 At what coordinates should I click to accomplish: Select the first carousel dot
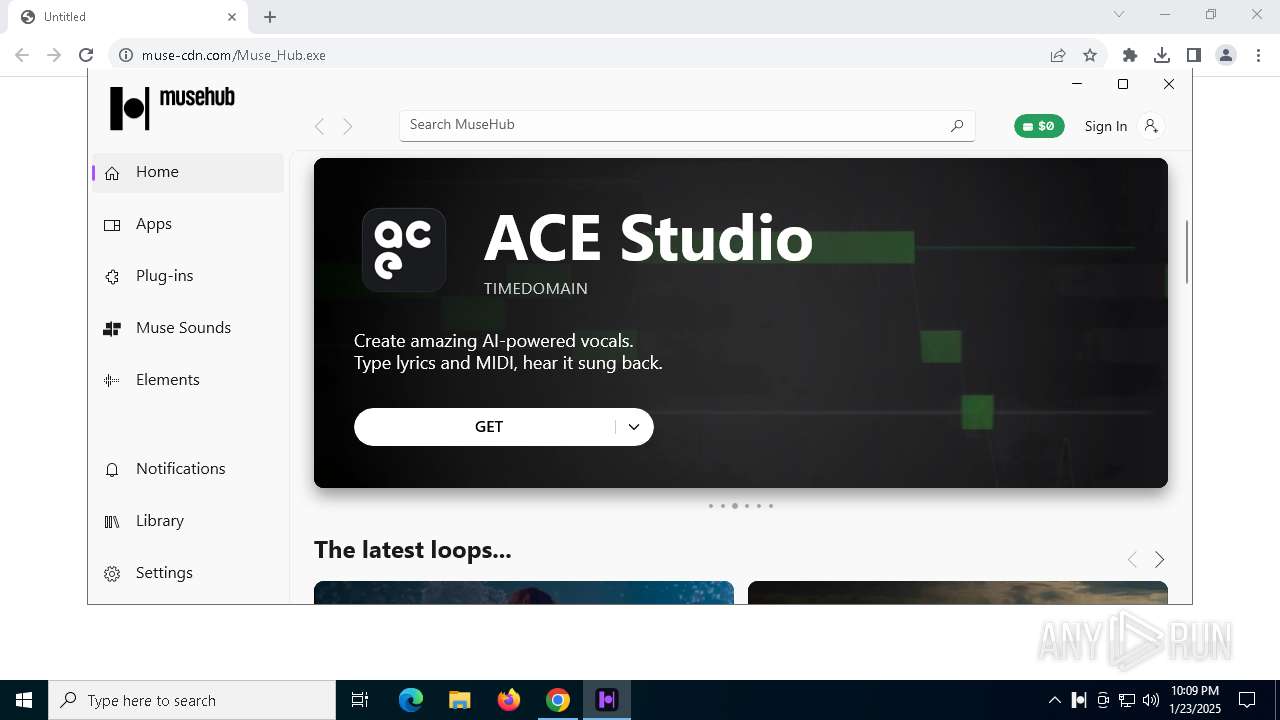[x=711, y=506]
